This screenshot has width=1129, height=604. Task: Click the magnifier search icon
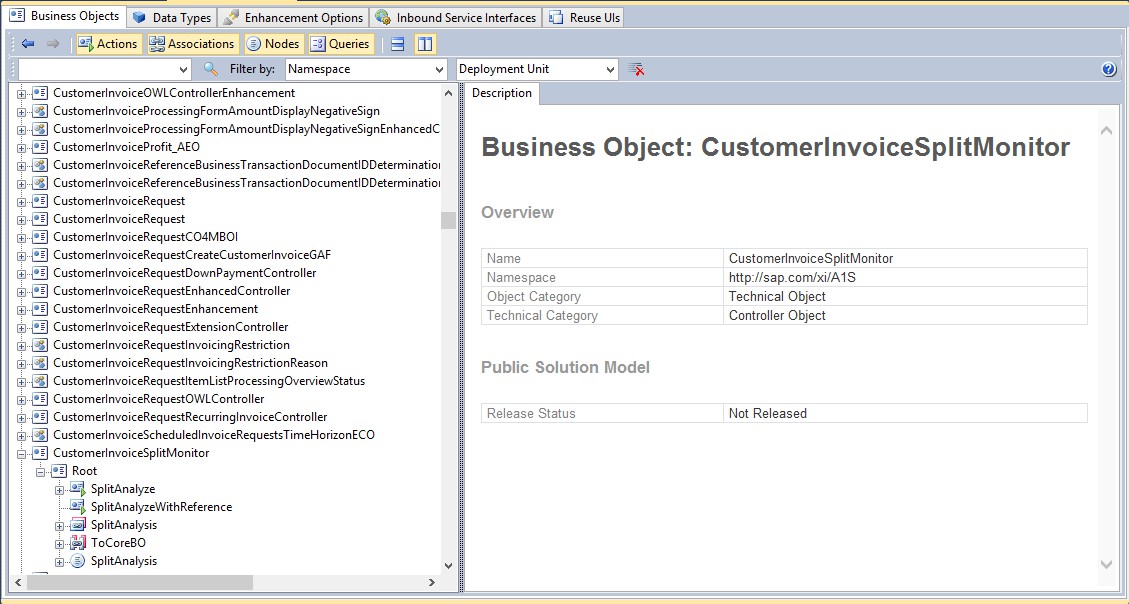coord(211,69)
